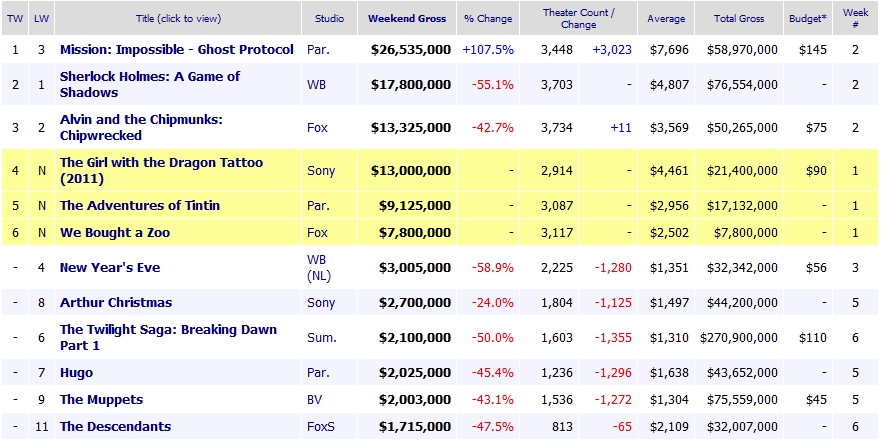Select theater change +11
Viewport: 881px width, 443px height.
(x=621, y=128)
